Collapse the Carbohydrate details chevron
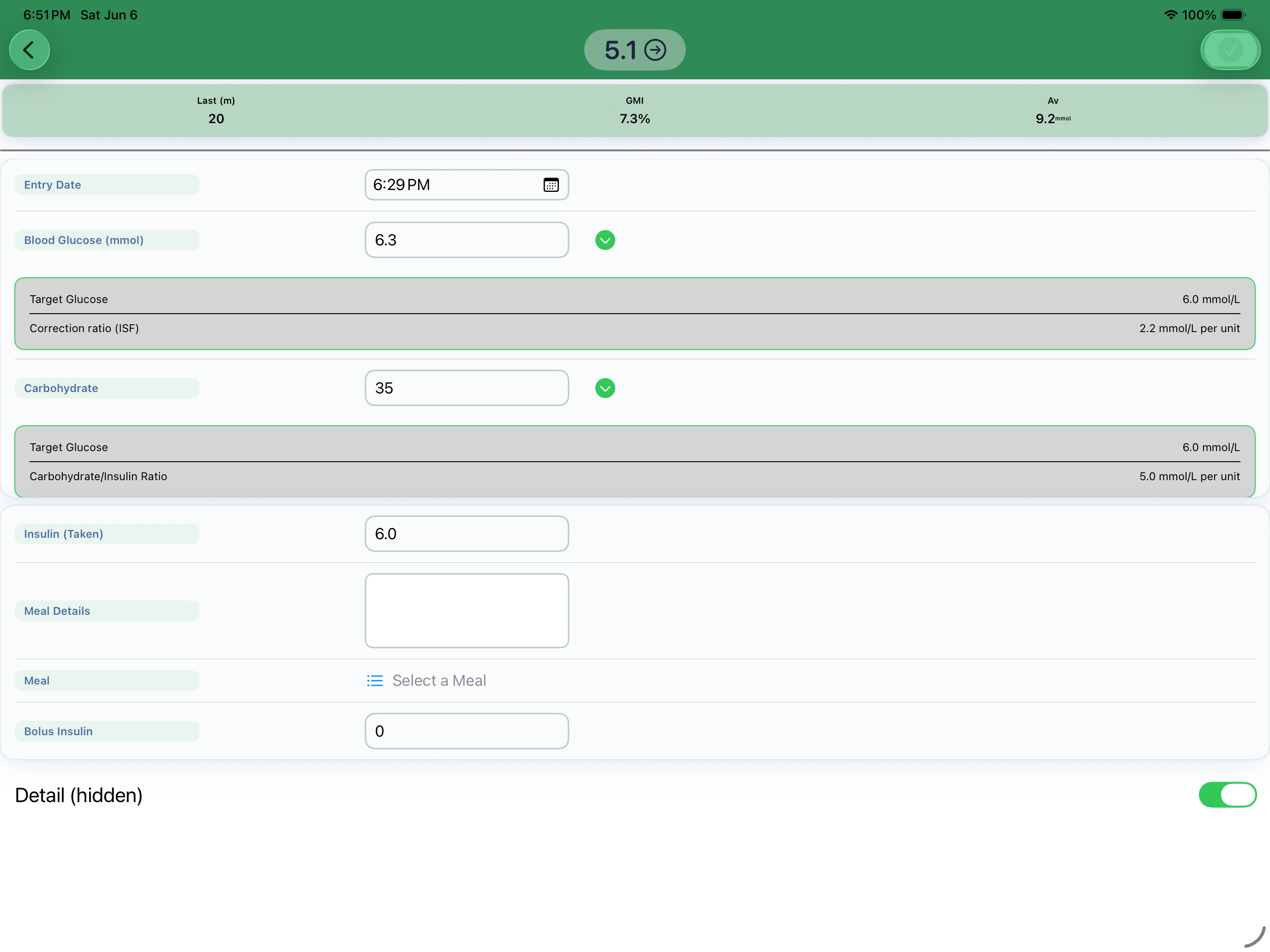 (605, 388)
